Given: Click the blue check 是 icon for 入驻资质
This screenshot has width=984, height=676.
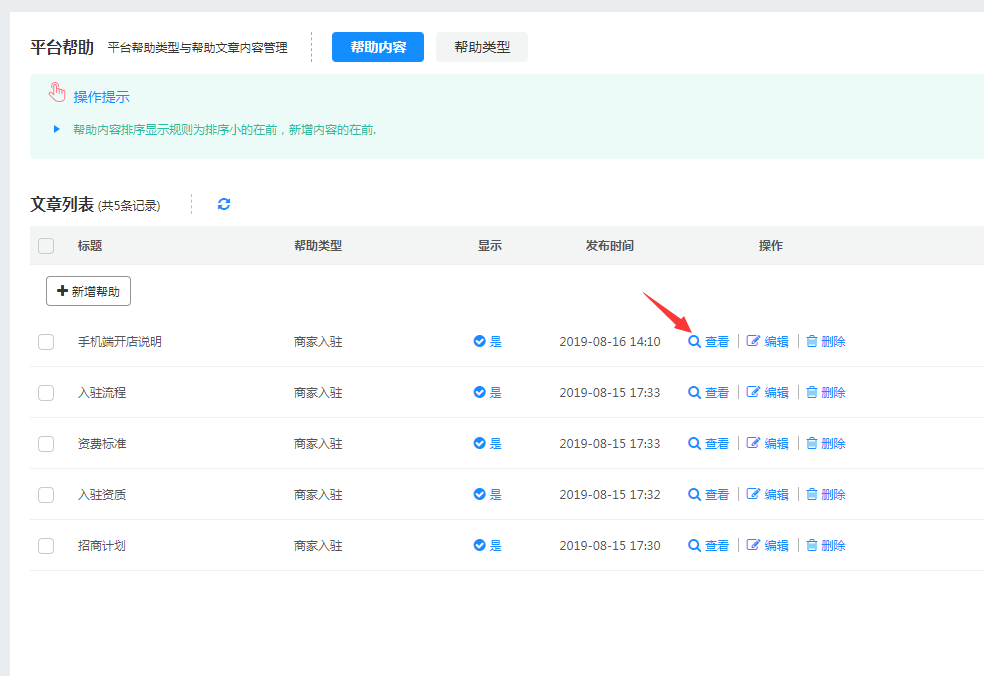Looking at the screenshot, I should coord(480,495).
